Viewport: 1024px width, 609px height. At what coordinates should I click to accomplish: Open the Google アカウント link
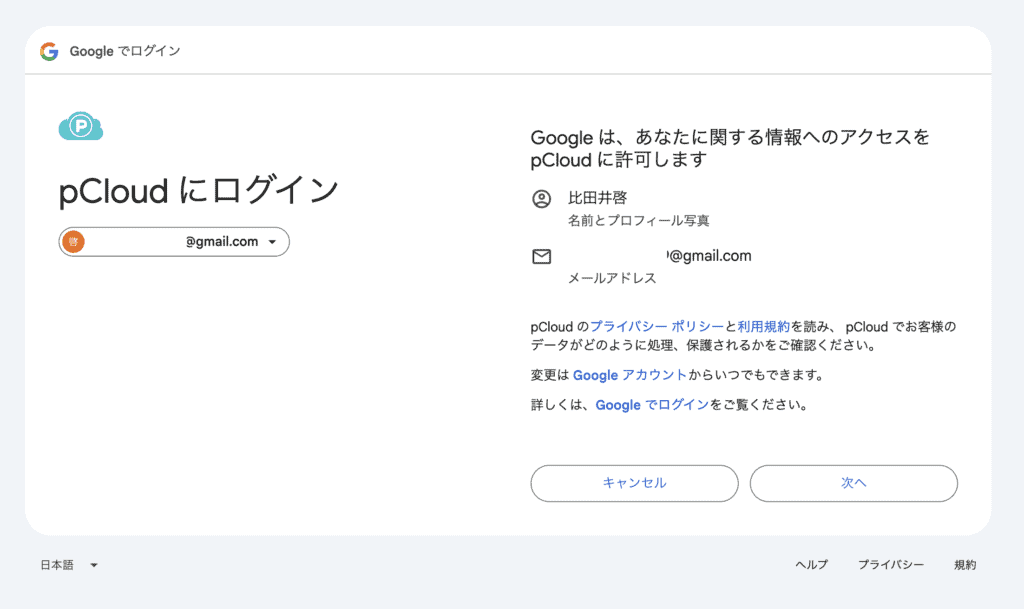(630, 375)
